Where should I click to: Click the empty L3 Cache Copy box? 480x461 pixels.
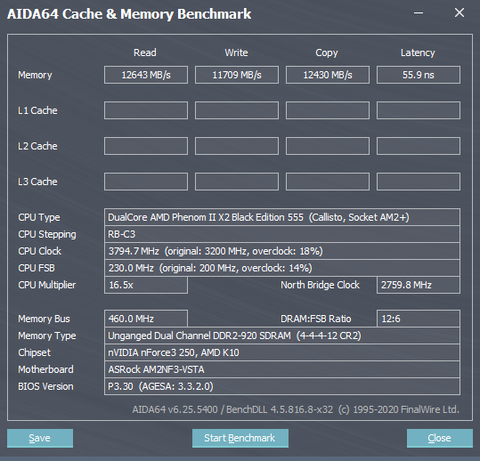[328, 182]
